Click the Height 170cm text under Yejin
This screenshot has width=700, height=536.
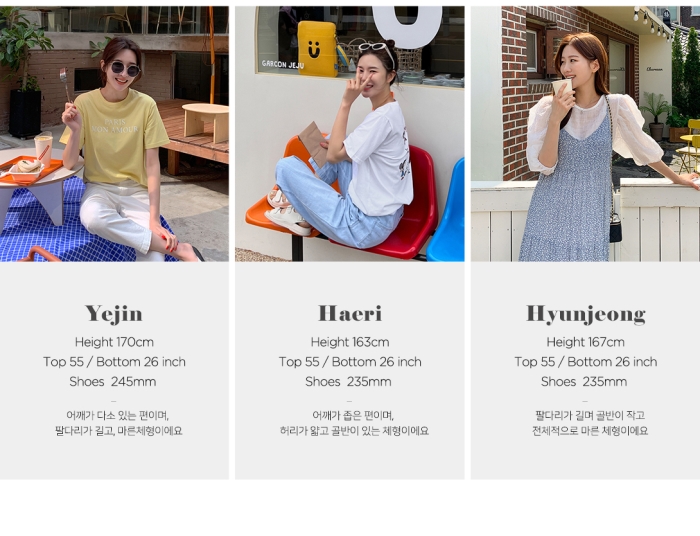click(x=114, y=342)
